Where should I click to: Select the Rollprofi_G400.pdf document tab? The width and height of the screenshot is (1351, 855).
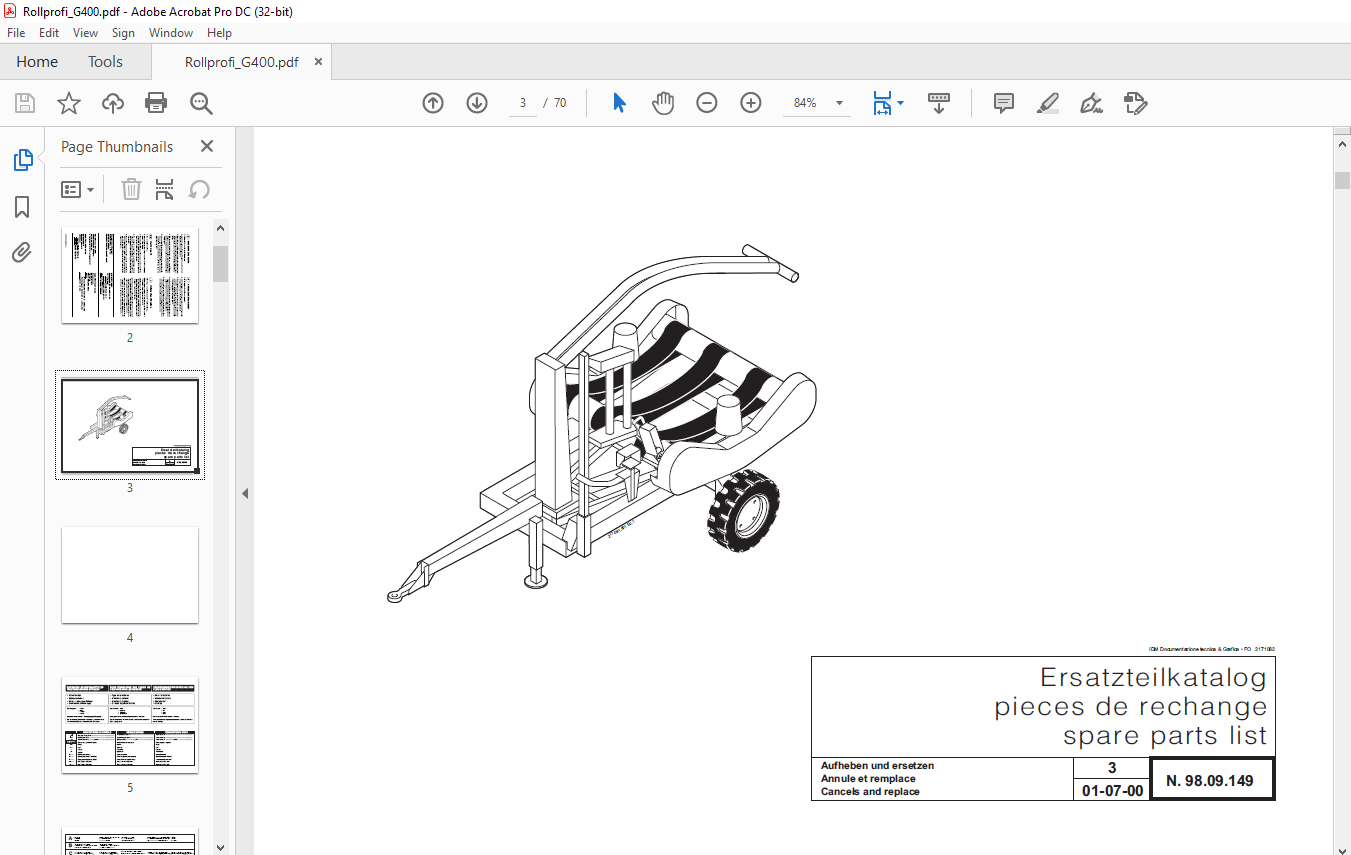[241, 62]
